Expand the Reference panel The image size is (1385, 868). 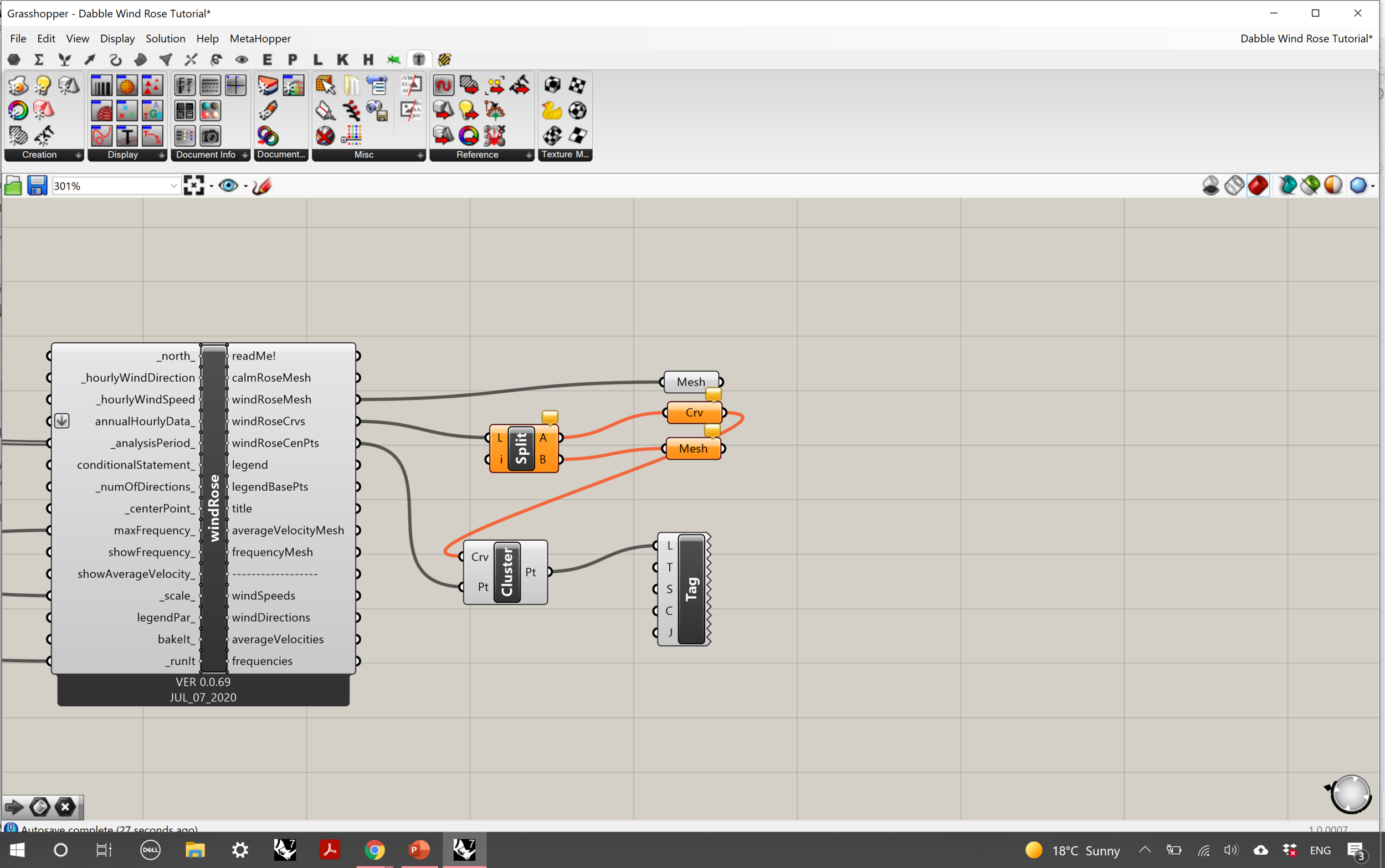(528, 155)
